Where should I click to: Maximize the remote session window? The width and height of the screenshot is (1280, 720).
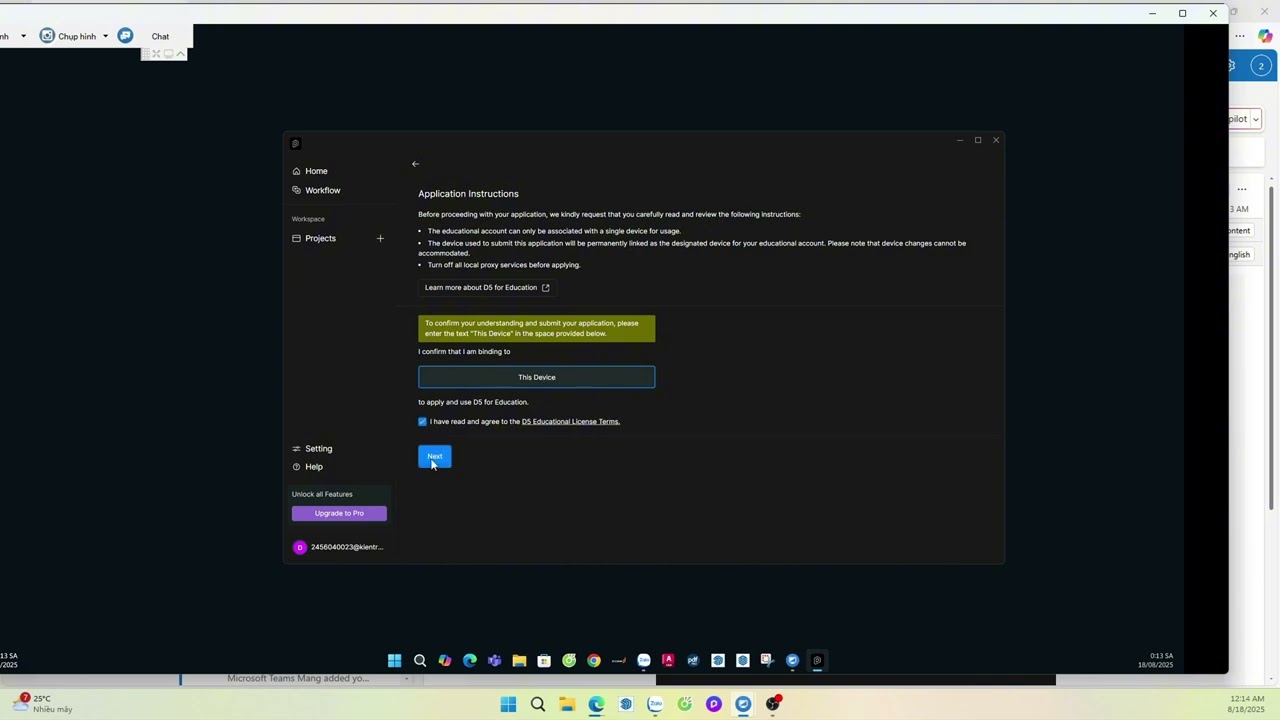click(1182, 13)
